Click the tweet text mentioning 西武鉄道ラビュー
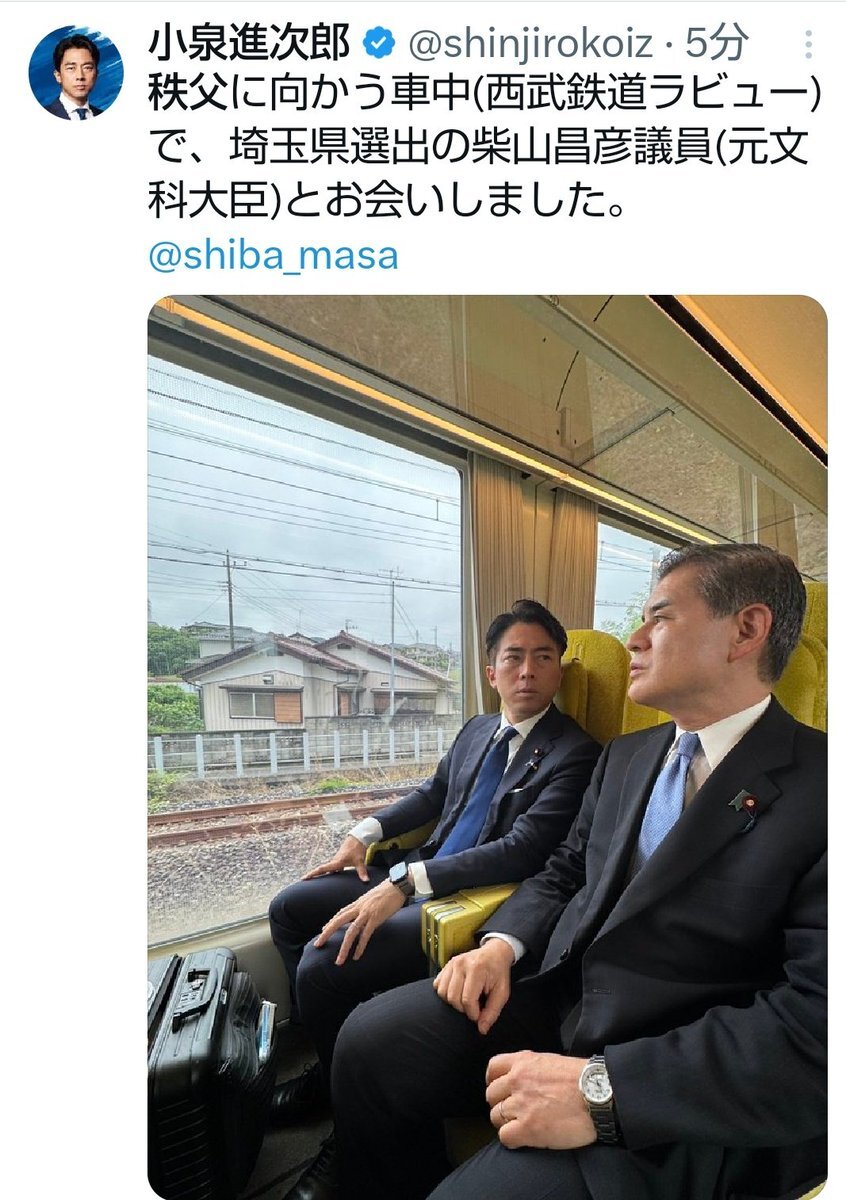 tap(485, 95)
